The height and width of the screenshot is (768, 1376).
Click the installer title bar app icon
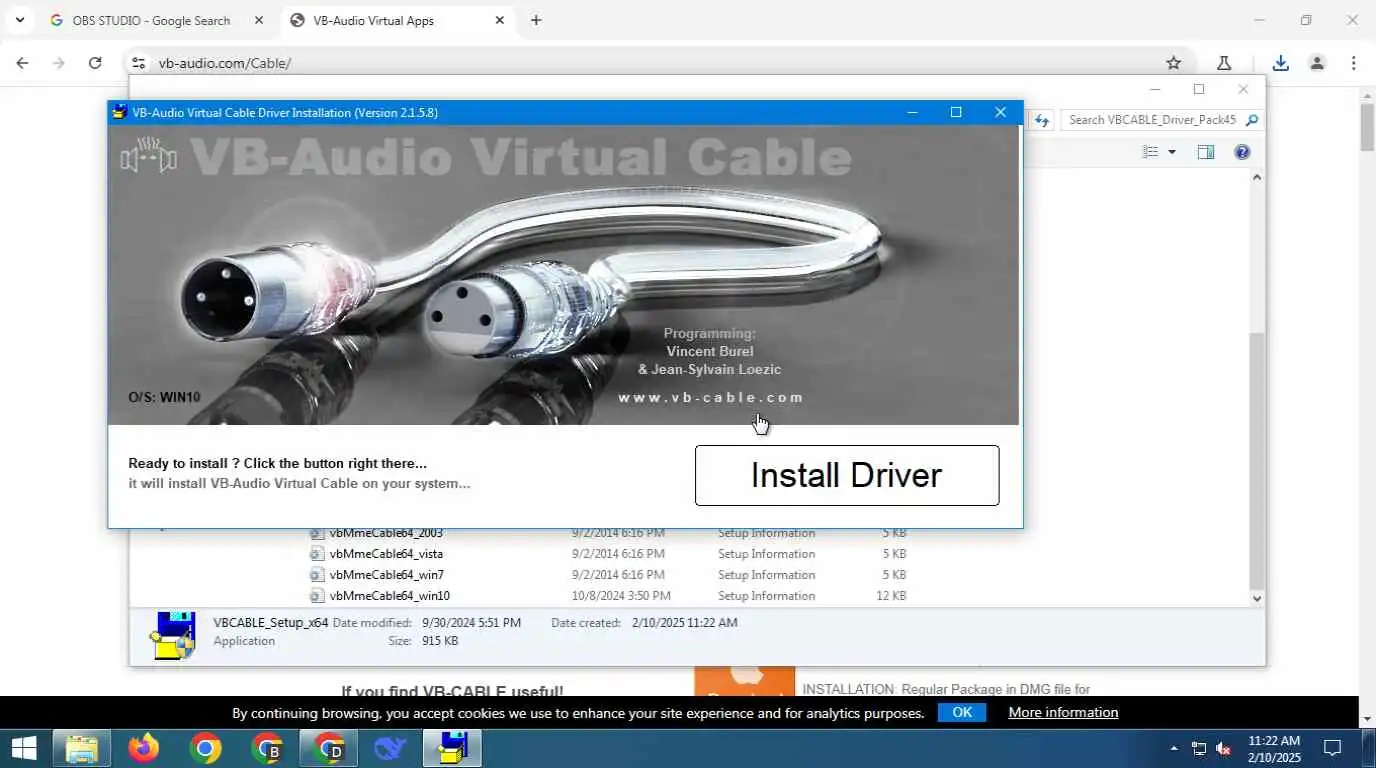pos(120,112)
